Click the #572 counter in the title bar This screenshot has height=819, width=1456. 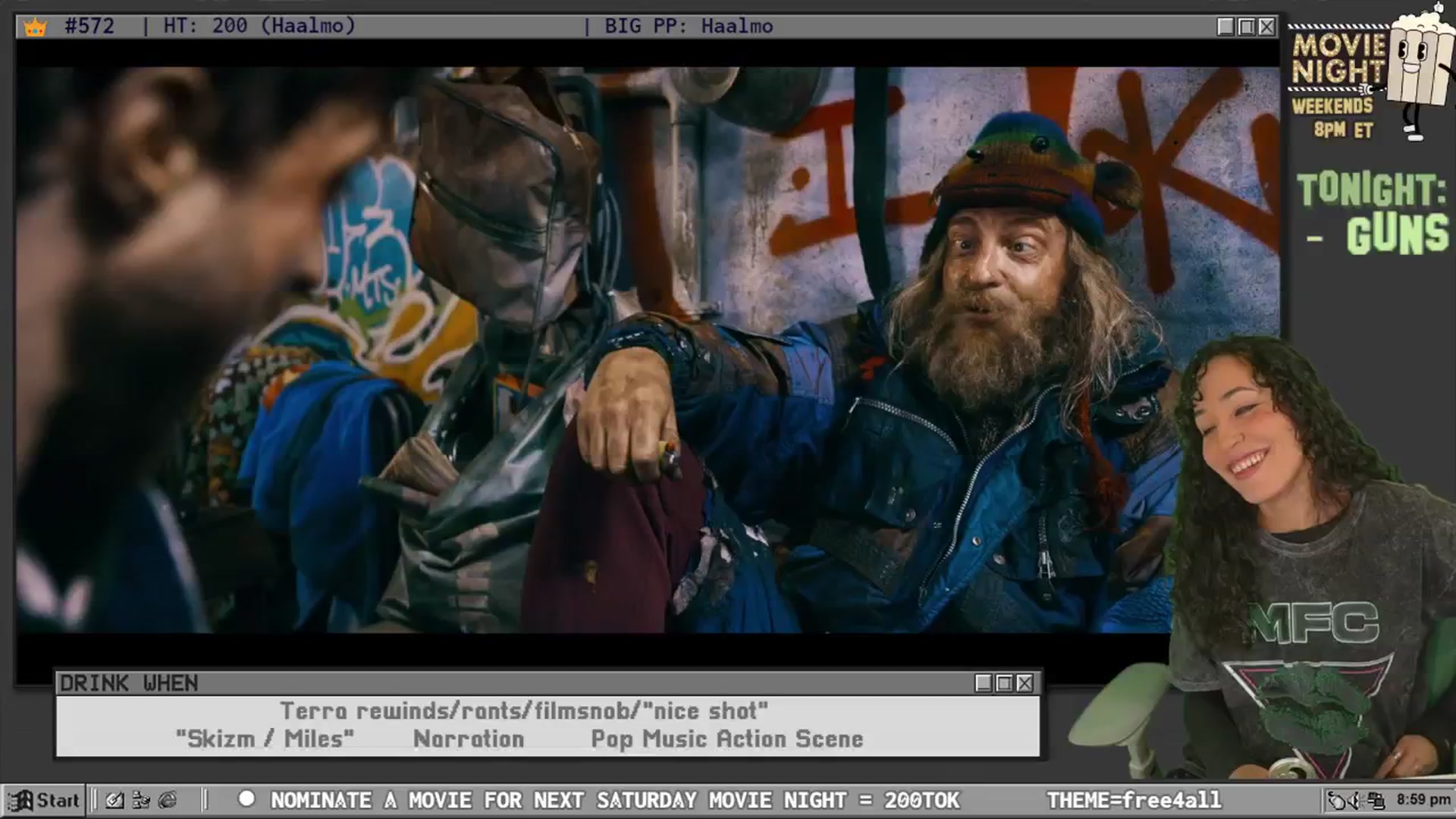point(89,26)
